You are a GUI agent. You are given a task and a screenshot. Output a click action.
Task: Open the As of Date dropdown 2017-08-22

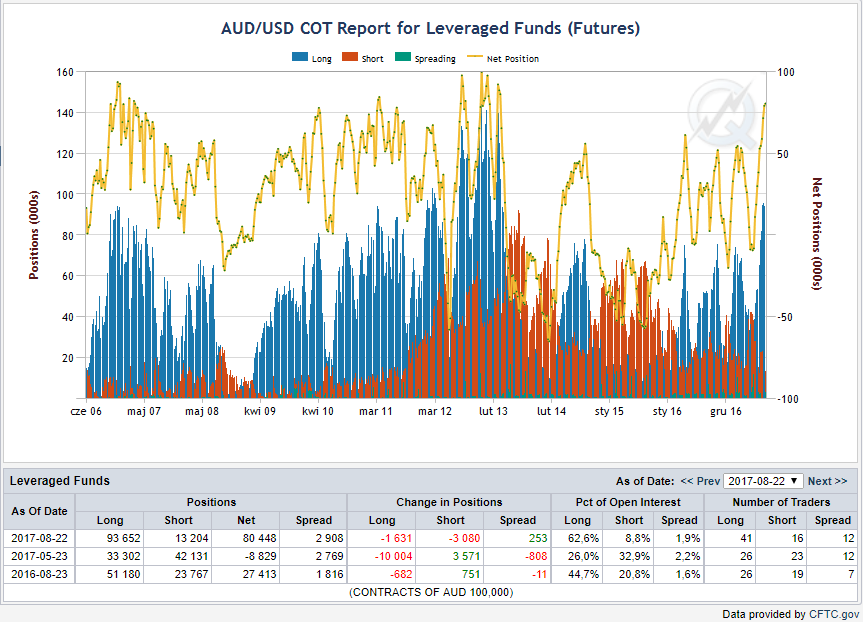click(x=763, y=481)
